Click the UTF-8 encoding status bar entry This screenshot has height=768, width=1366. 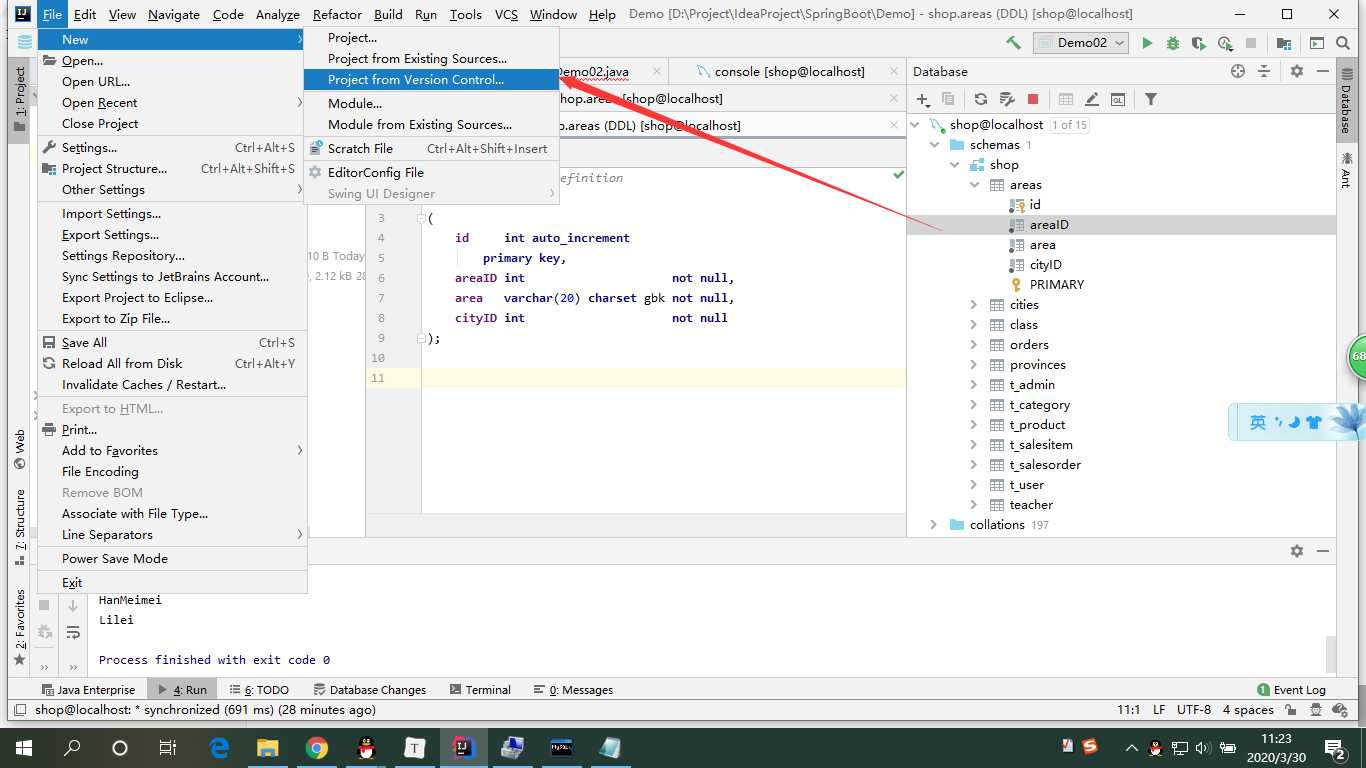(1194, 710)
